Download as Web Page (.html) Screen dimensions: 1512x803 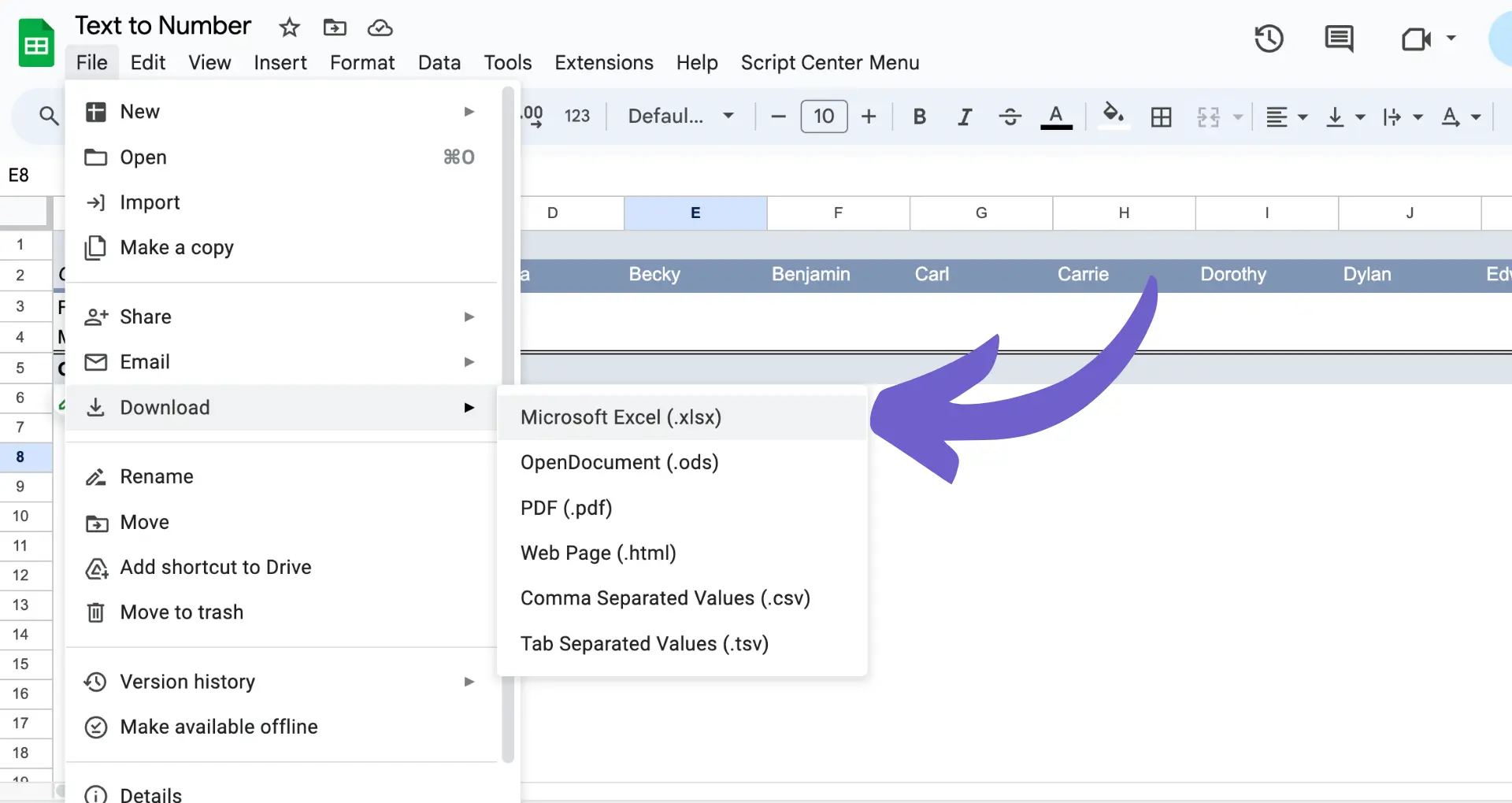point(682,553)
